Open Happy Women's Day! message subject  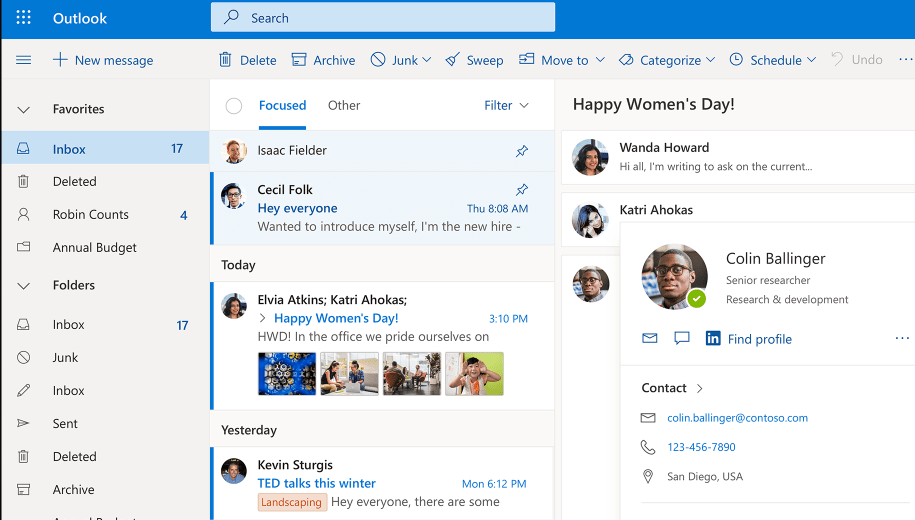pyautogui.click(x=336, y=318)
